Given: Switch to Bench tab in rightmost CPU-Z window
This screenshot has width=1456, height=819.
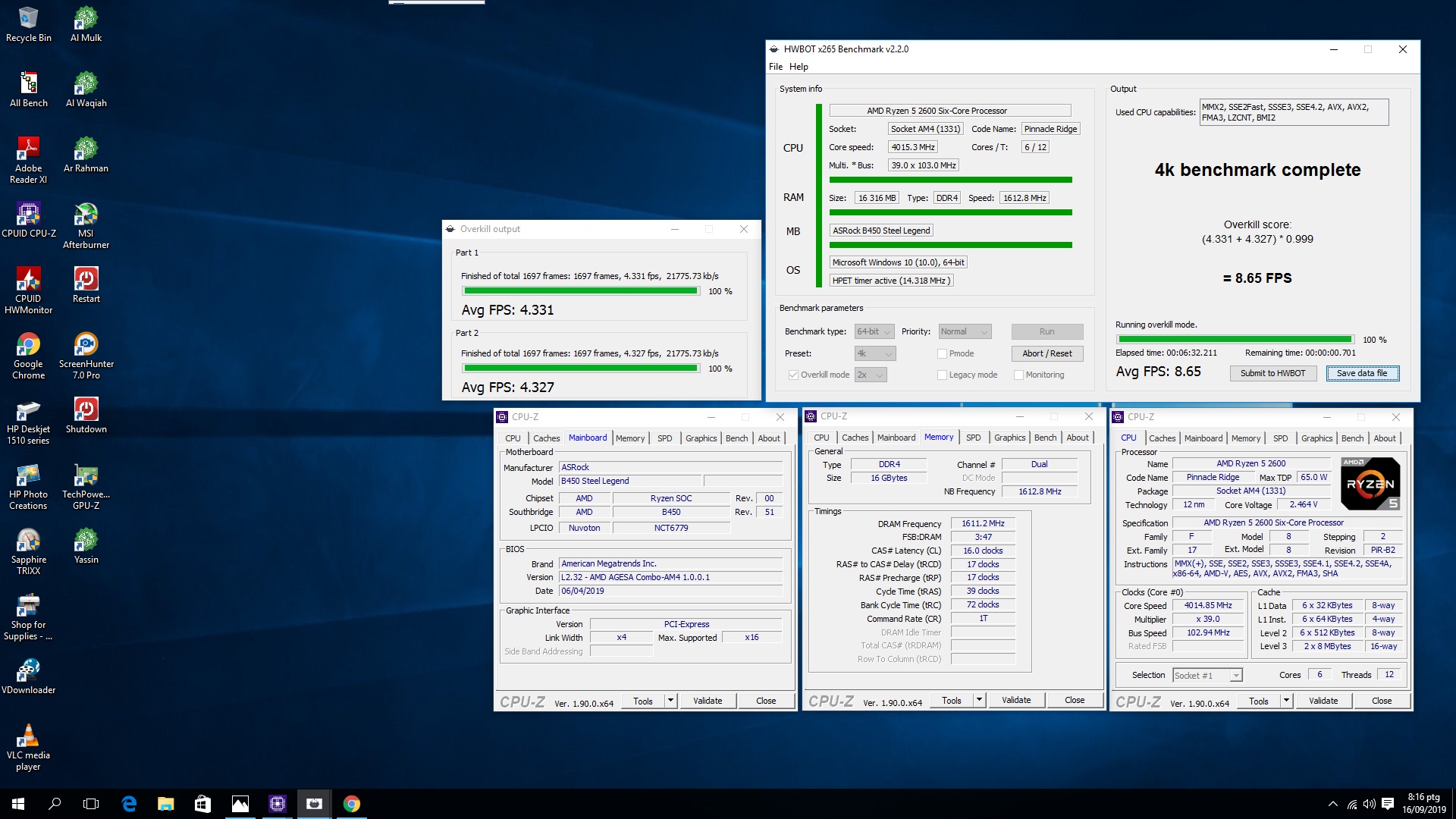Looking at the screenshot, I should (x=1352, y=438).
